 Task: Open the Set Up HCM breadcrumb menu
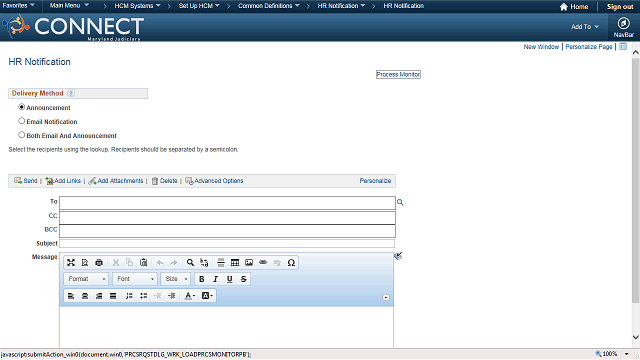pos(199,6)
